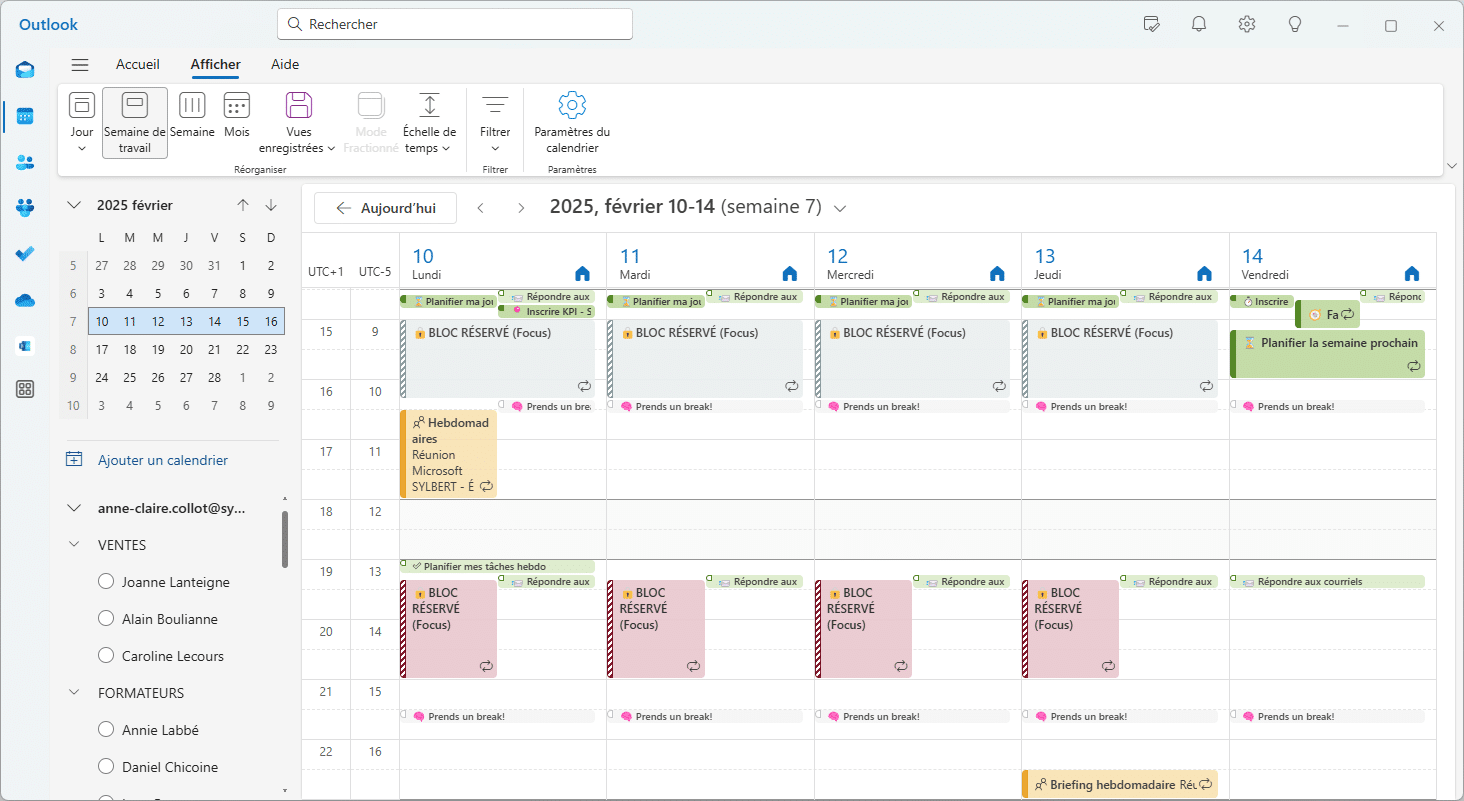
Task: Open the To Do checkmark icon
Action: pyautogui.click(x=25, y=254)
